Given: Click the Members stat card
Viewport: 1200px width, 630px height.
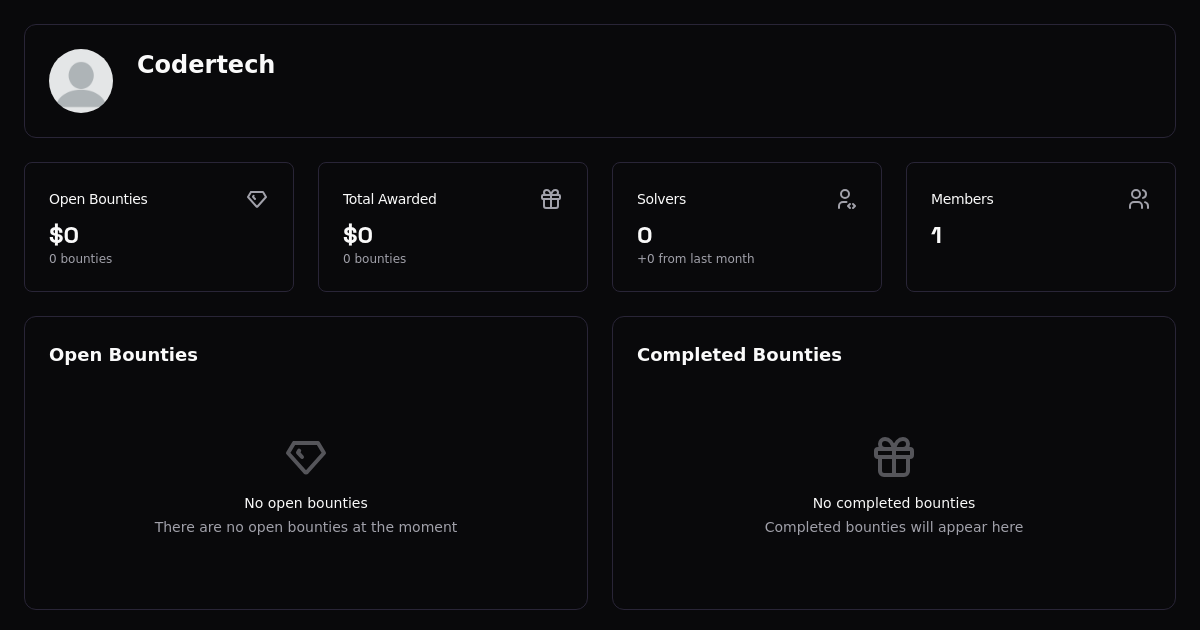Looking at the screenshot, I should tap(1041, 226).
